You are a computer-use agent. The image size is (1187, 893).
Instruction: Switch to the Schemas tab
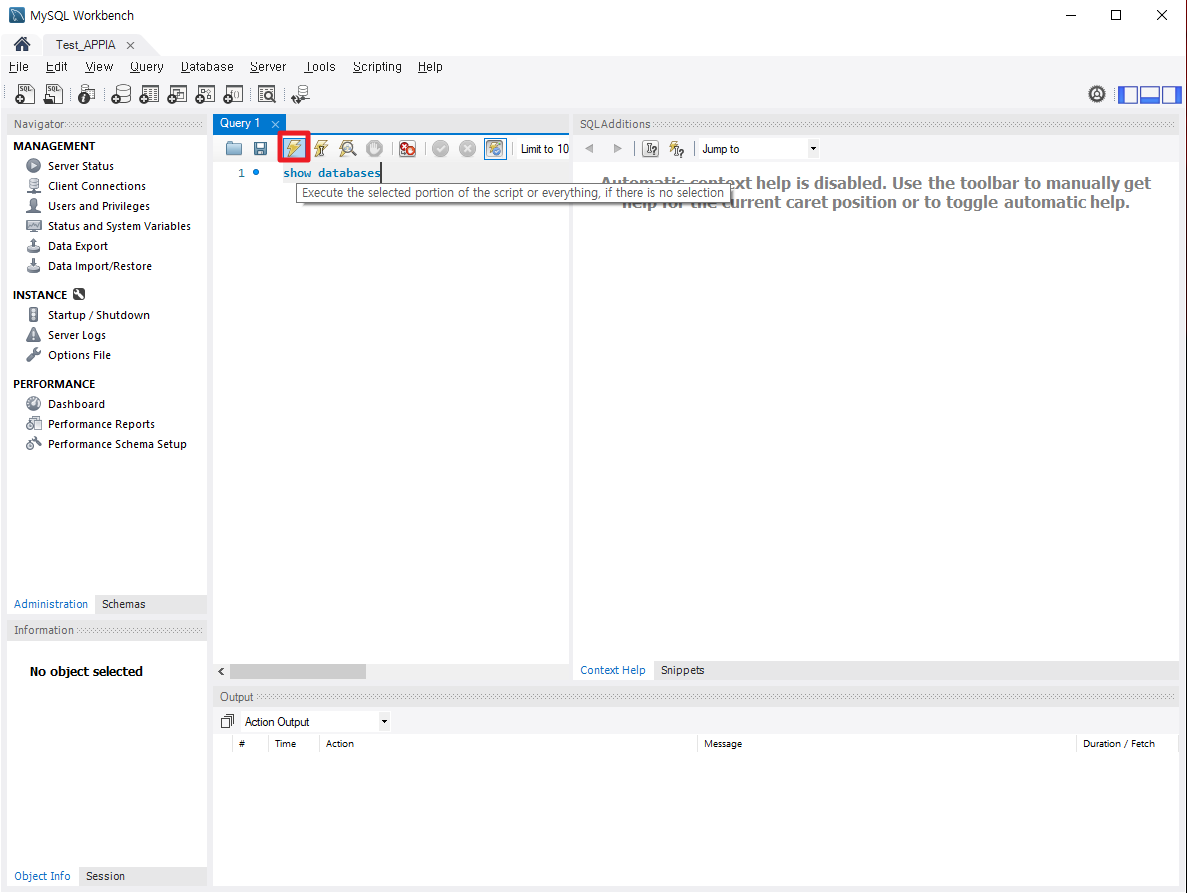[x=123, y=604]
